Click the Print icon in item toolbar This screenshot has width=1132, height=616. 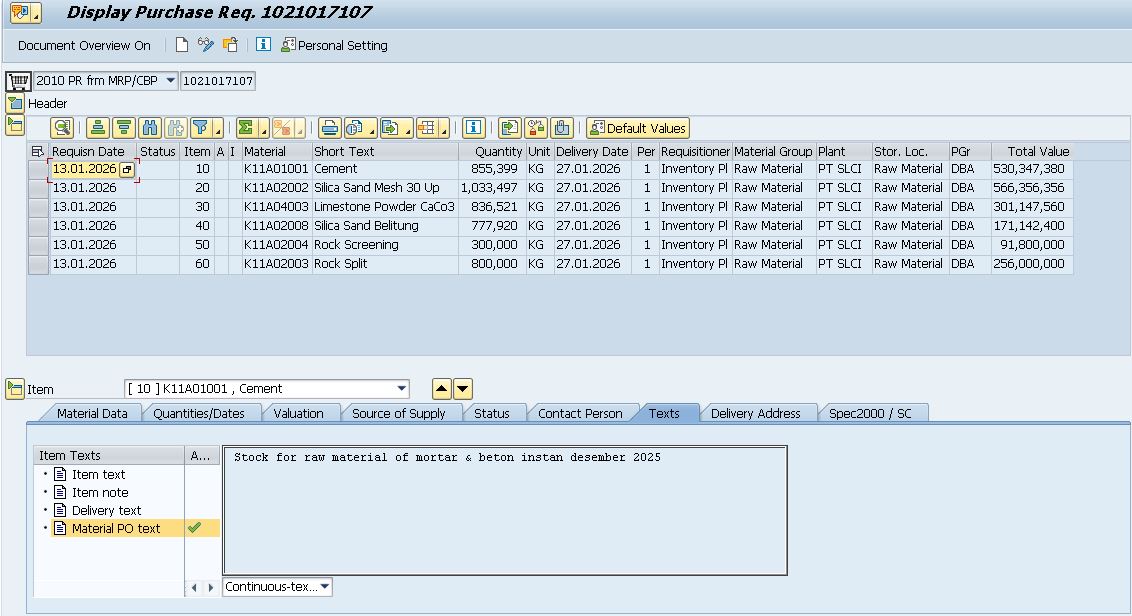pos(329,128)
